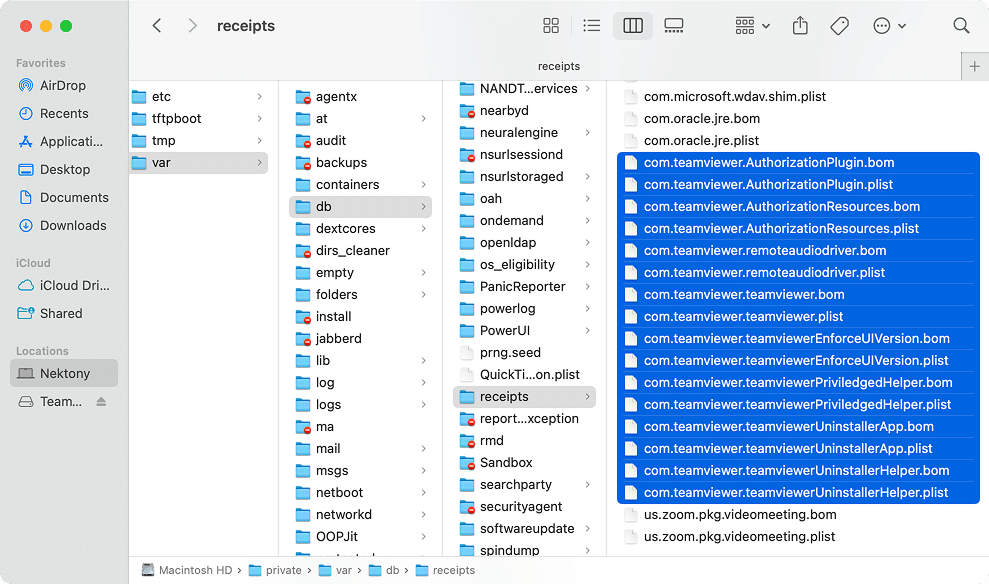Select the OOPJit folder
Screen dimensions: 989x584
[x=360, y=537]
